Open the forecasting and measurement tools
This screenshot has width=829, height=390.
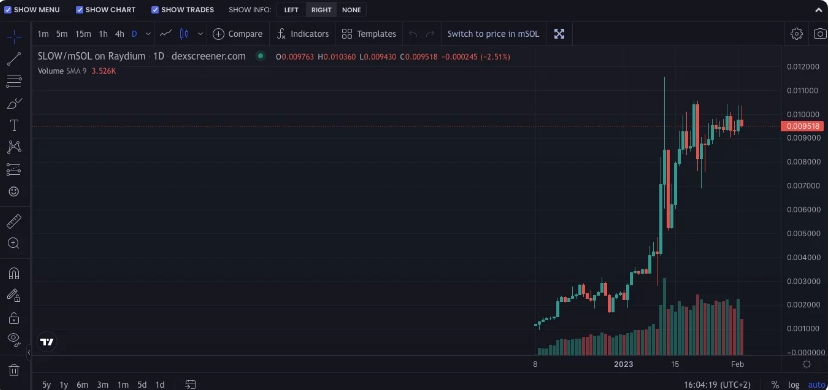click(x=14, y=169)
